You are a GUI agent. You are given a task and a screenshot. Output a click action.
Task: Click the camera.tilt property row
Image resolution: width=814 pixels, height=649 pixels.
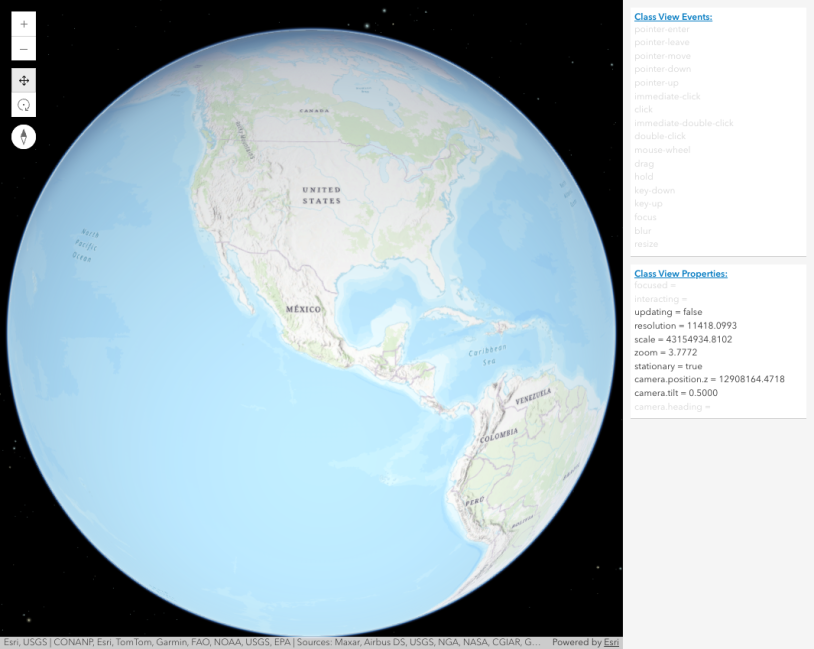pyautogui.click(x=675, y=393)
